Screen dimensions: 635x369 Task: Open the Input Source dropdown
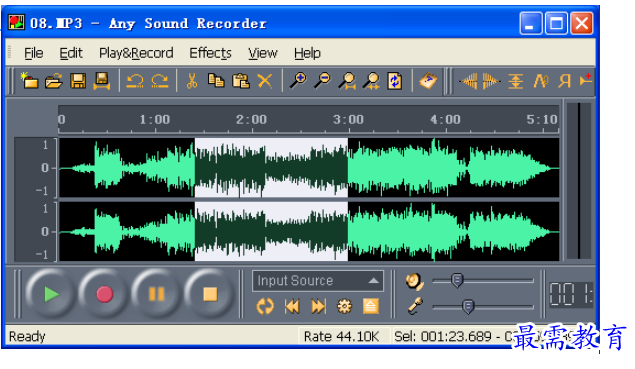coord(318,281)
